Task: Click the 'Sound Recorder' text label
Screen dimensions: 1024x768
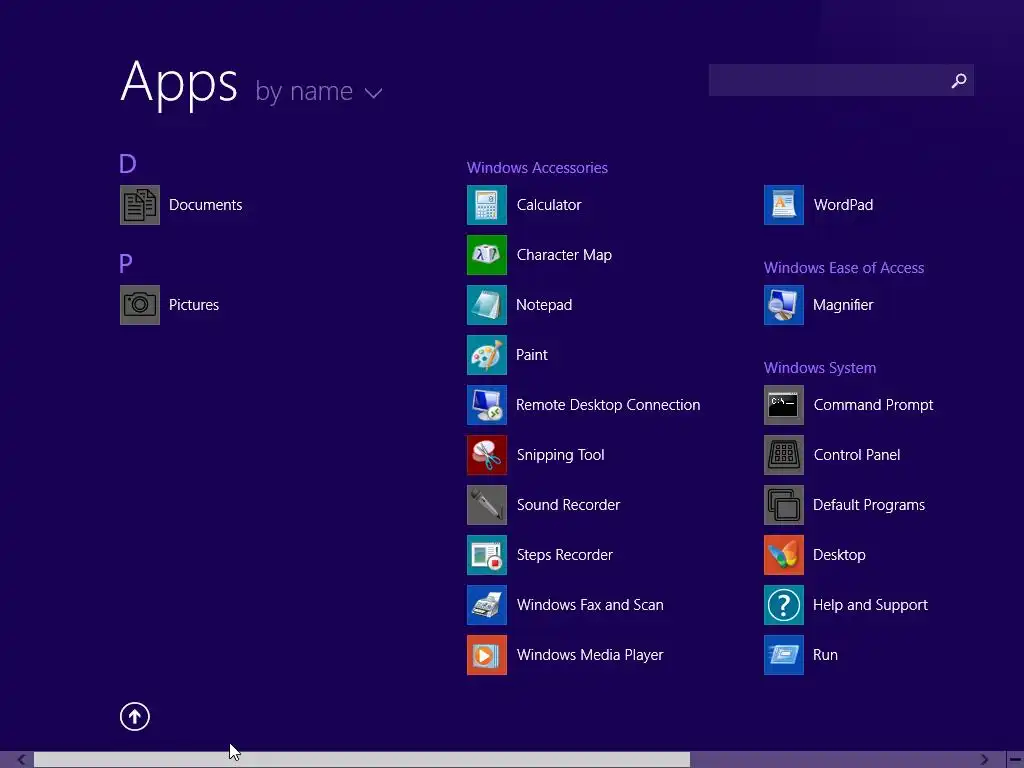Action: tap(568, 505)
